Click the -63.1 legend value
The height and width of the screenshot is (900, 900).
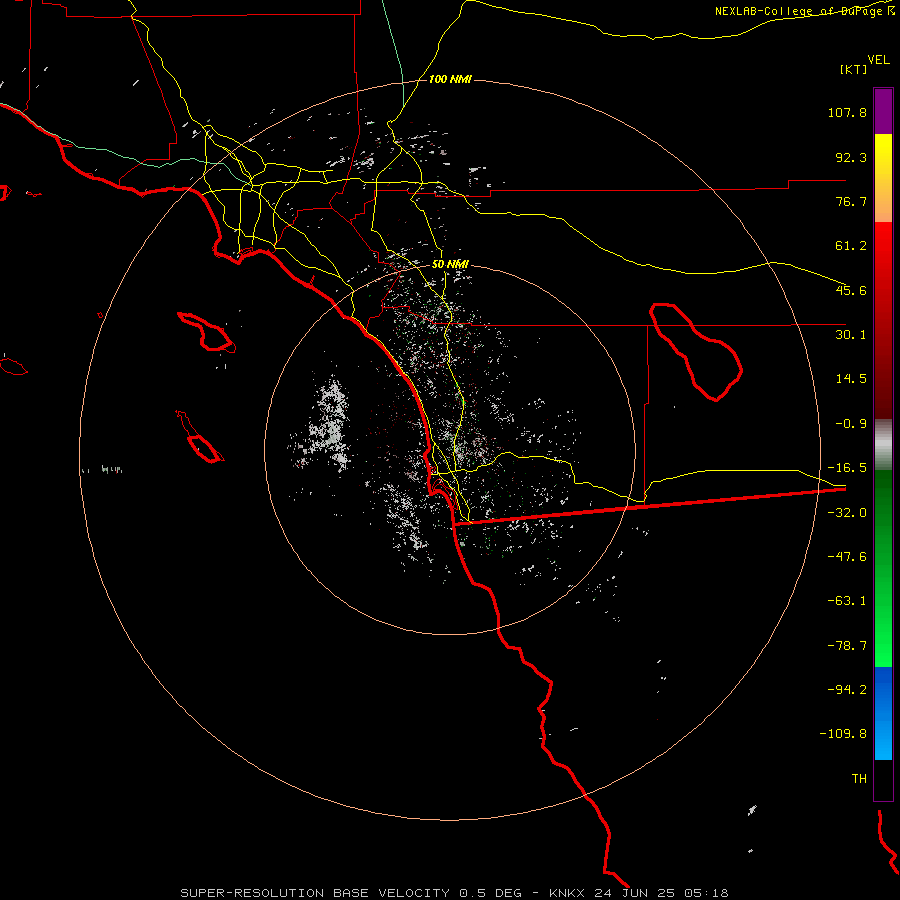pos(847,601)
